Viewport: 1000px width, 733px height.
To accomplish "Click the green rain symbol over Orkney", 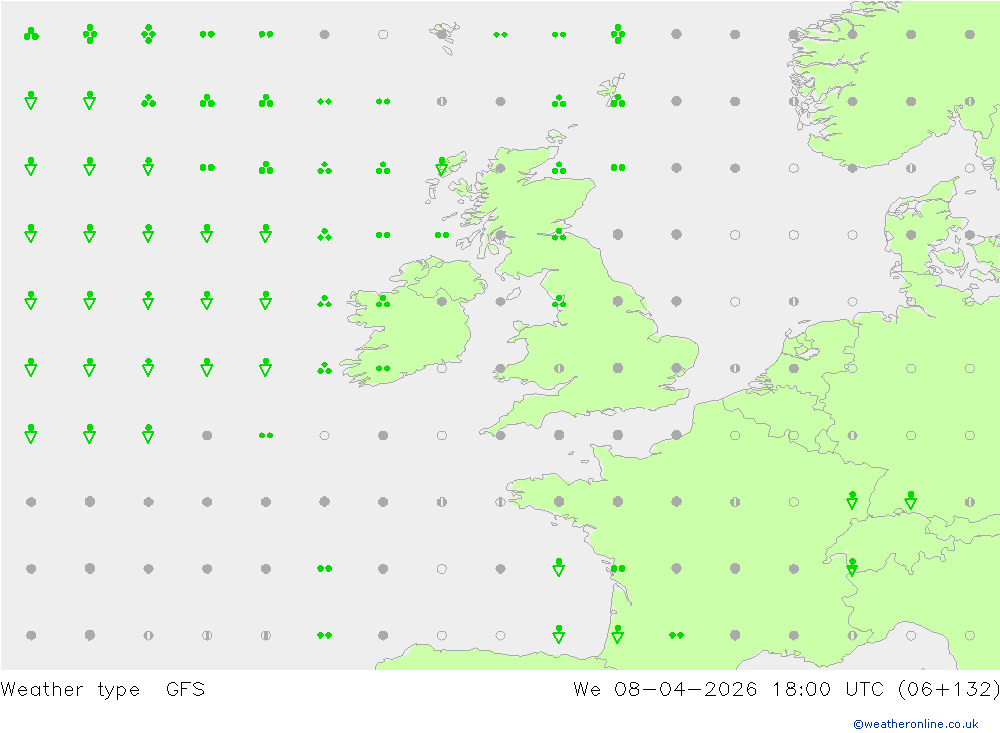I will coord(559,168).
